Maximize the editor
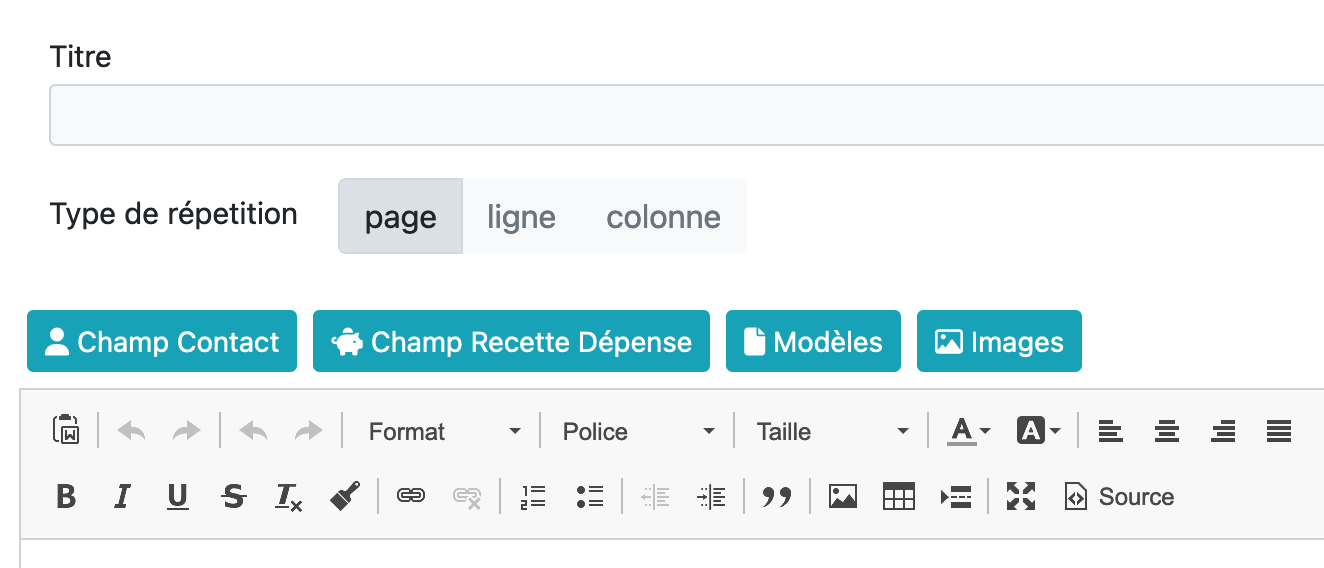Image resolution: width=1324 pixels, height=568 pixels. [x=1020, y=496]
